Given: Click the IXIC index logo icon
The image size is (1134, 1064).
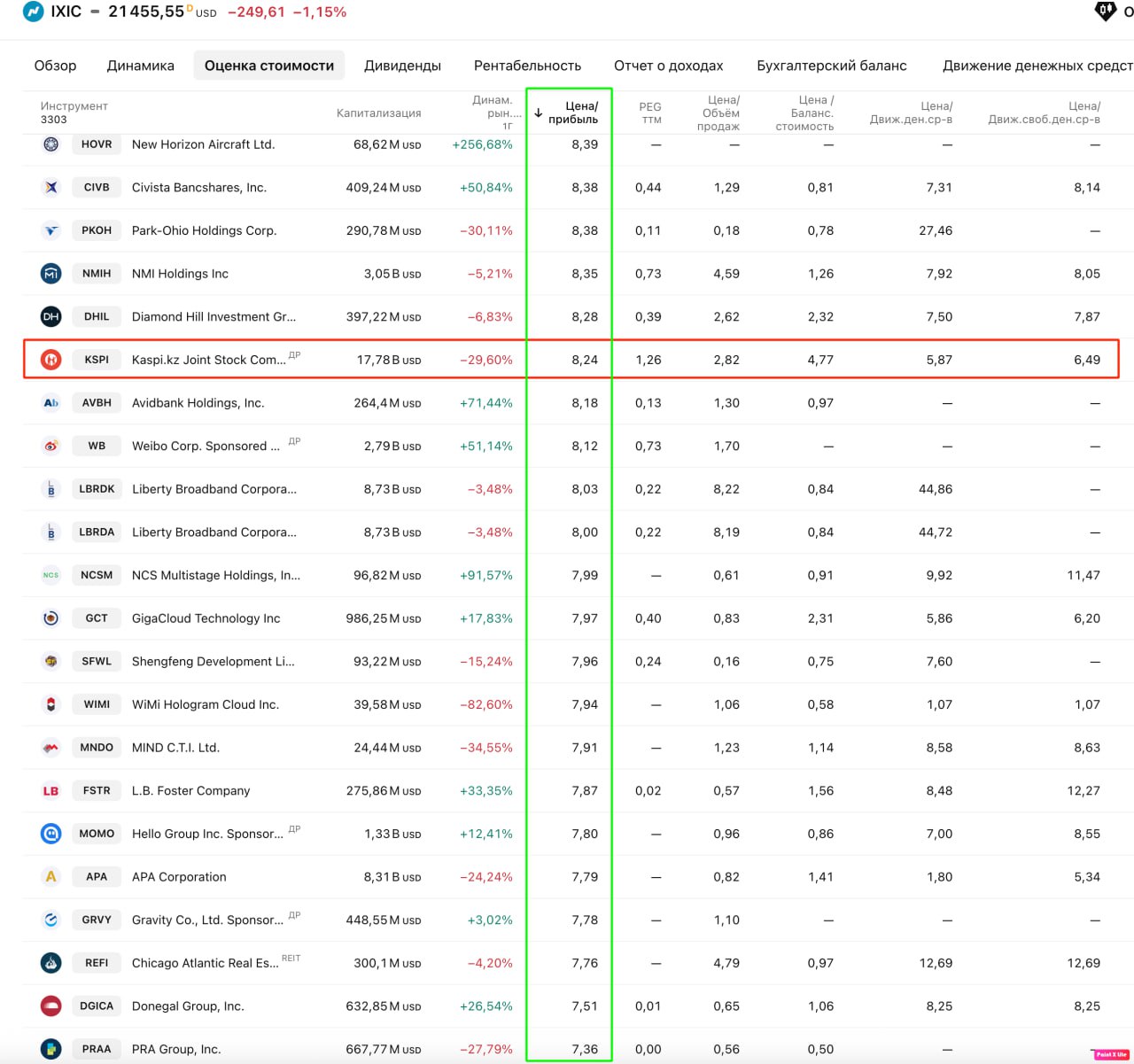Looking at the screenshot, I should click(33, 12).
